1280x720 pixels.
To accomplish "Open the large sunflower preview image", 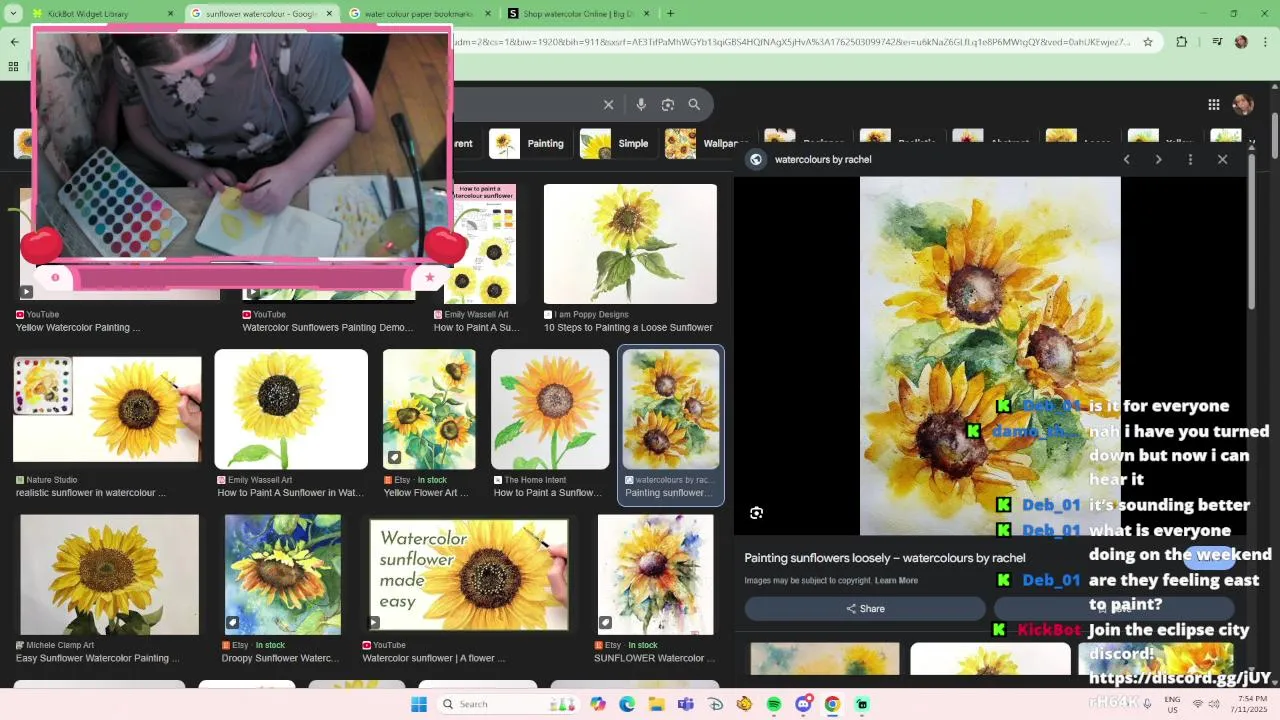I will 990,356.
